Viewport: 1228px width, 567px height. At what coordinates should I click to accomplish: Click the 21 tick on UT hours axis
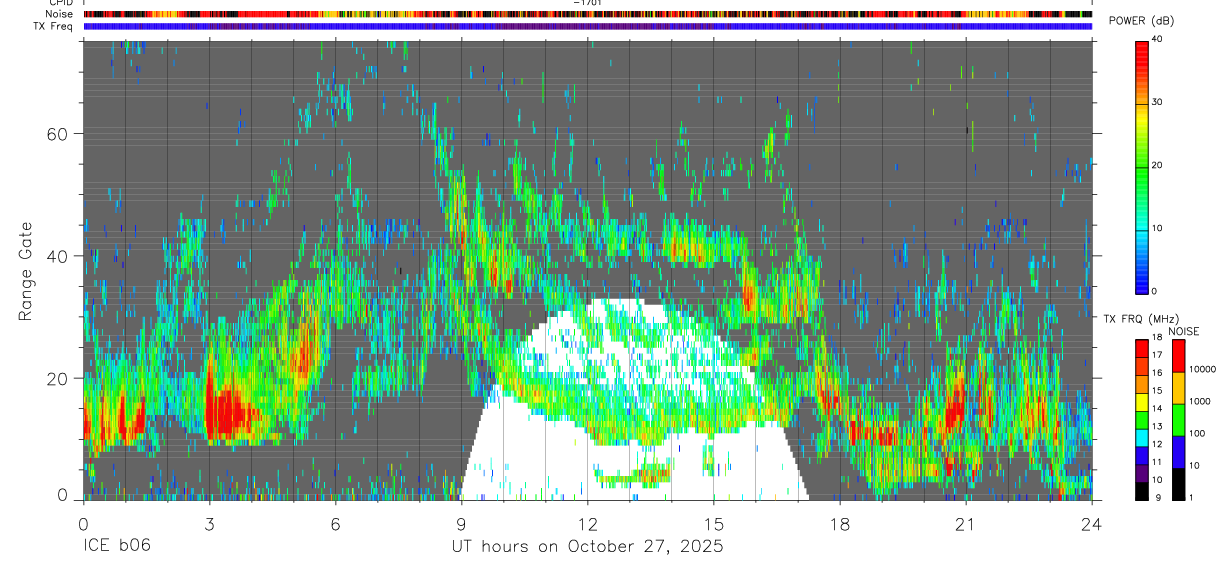pyautogui.click(x=966, y=523)
